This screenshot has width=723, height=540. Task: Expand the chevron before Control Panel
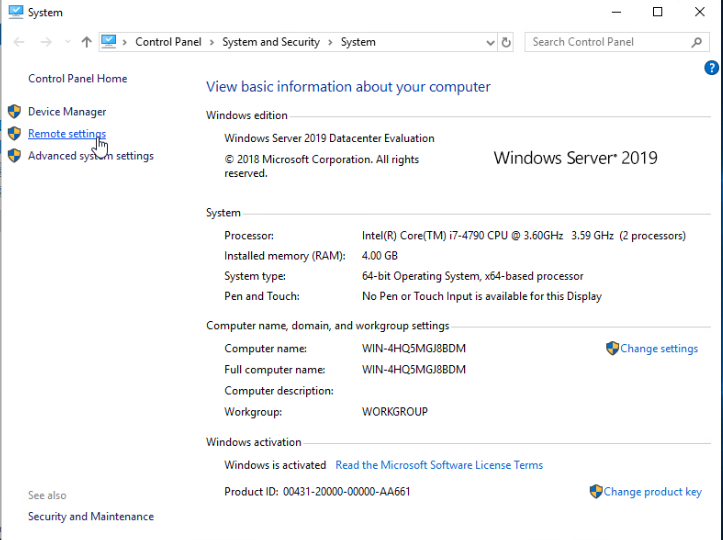(124, 42)
